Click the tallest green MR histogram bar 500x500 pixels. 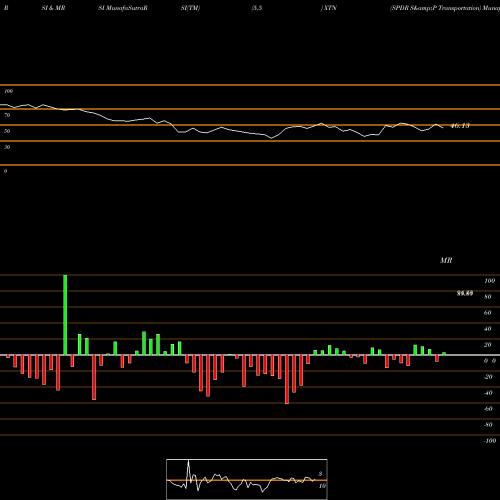click(65, 315)
